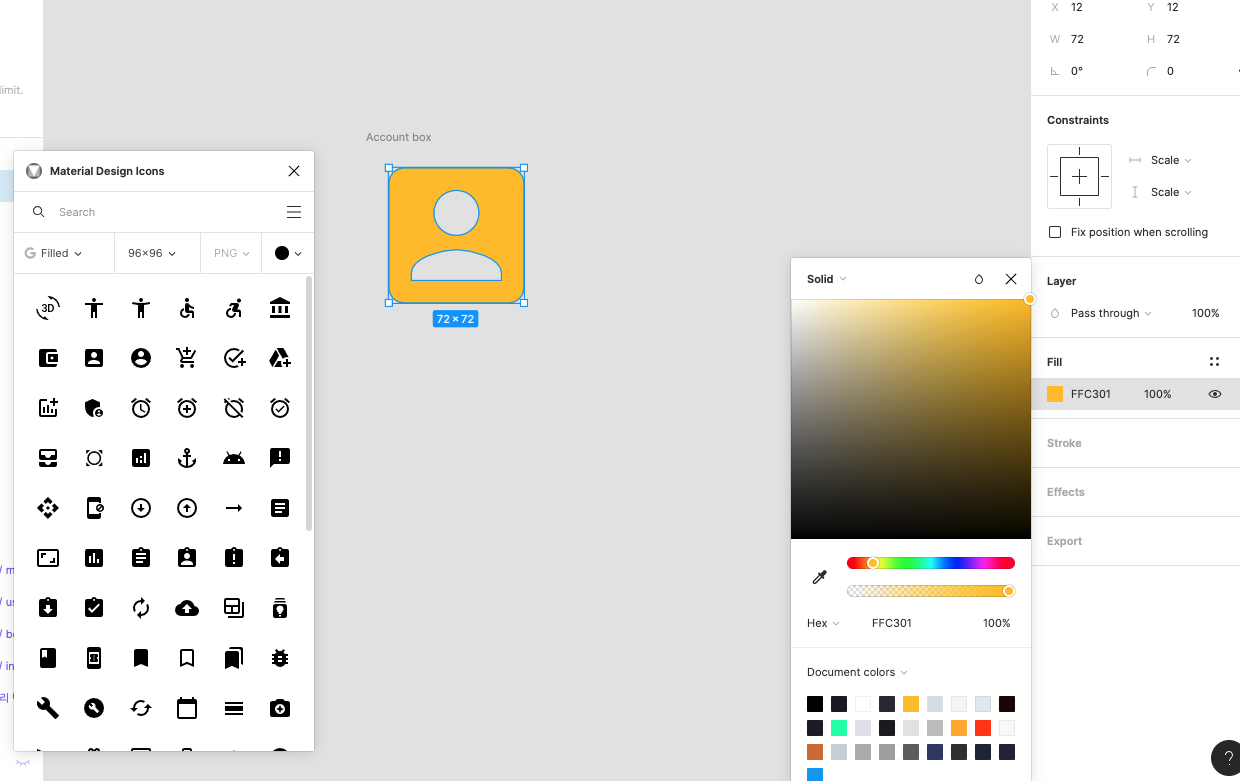
Task: Click the Stroke section header
Action: pyautogui.click(x=1064, y=443)
